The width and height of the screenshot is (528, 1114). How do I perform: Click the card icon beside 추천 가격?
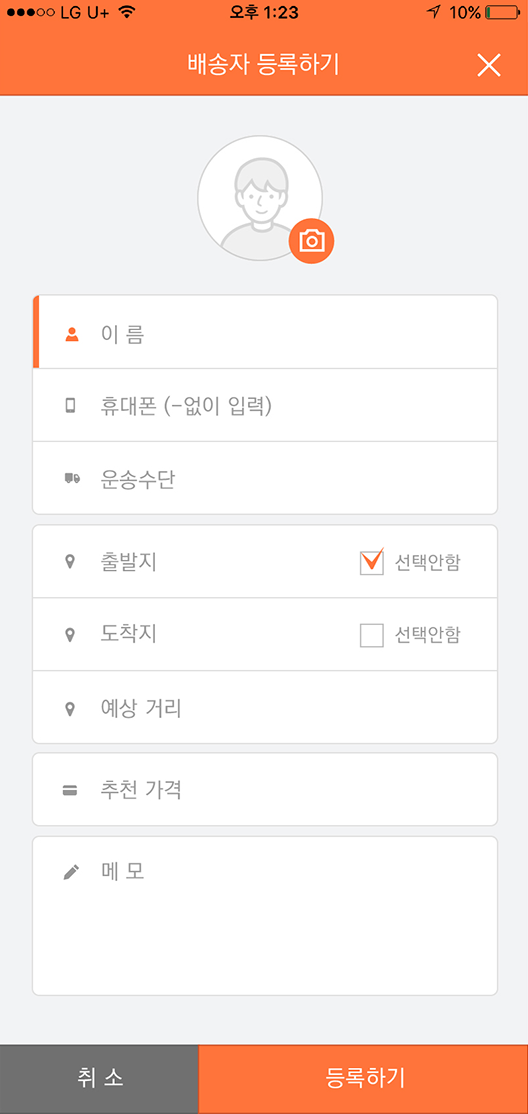pos(70,790)
